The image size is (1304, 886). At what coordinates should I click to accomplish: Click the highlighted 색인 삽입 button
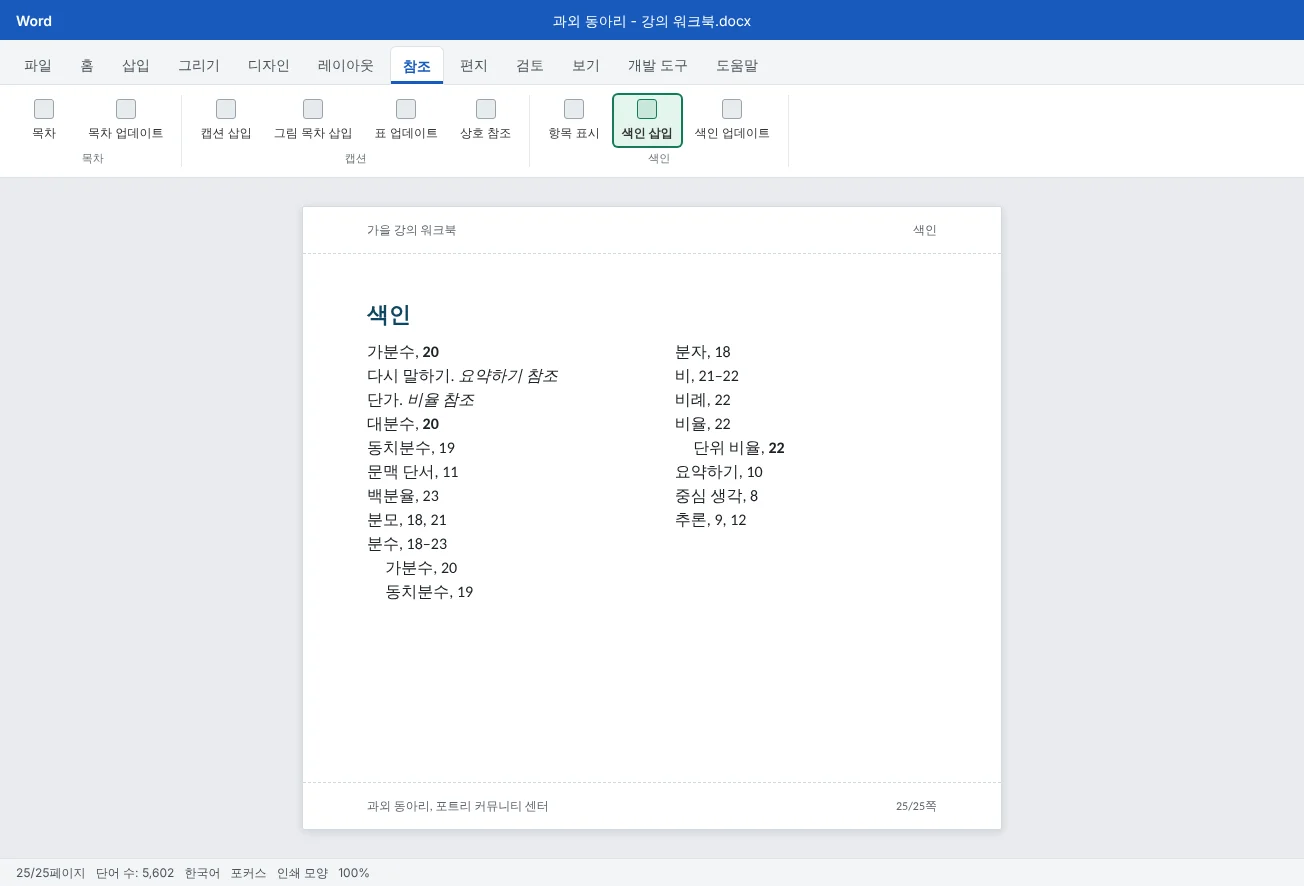pyautogui.click(x=647, y=121)
